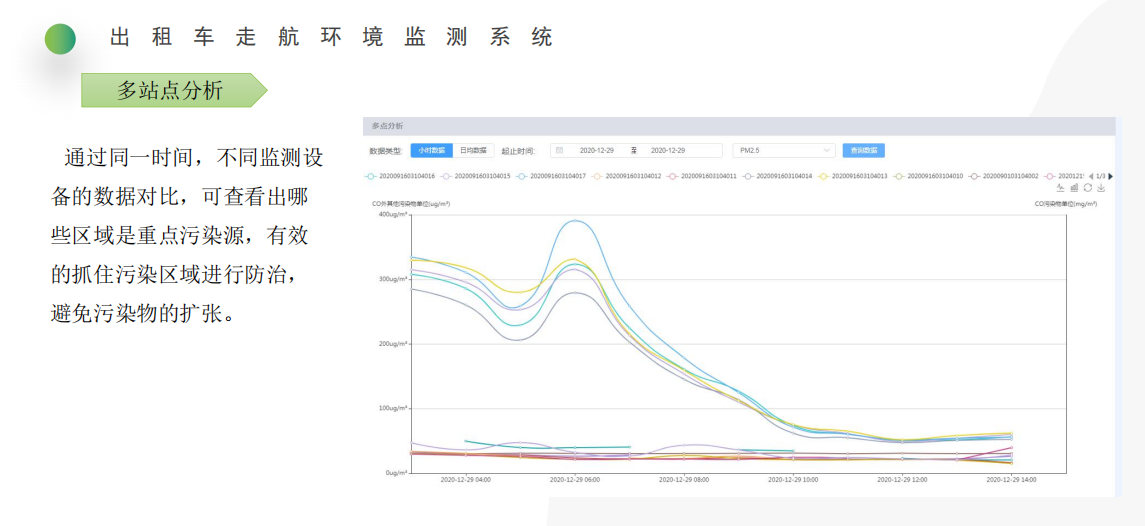Click x-axis label 2020-12-29 06:00

click(x=574, y=481)
